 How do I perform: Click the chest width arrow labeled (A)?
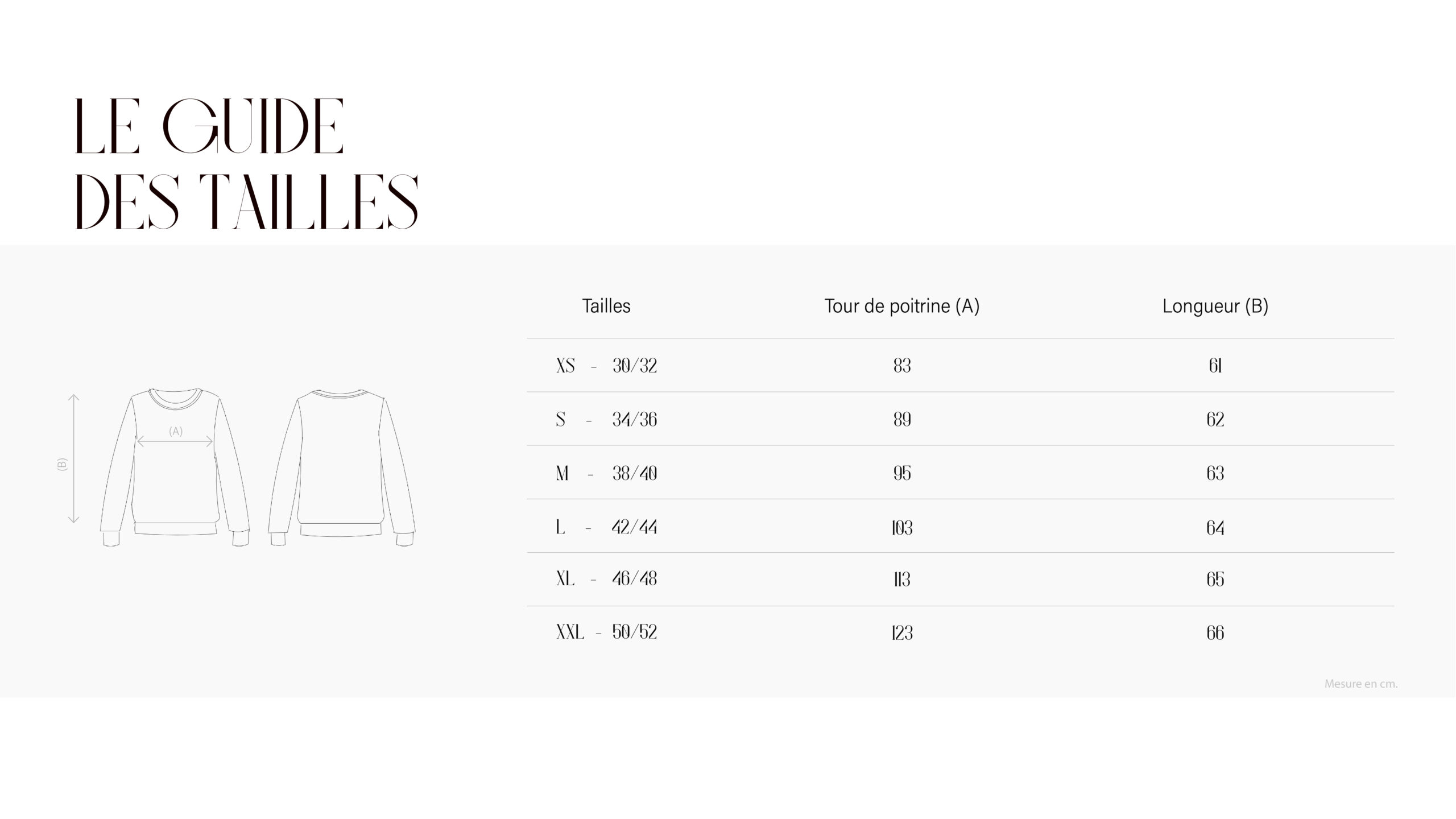[175, 441]
